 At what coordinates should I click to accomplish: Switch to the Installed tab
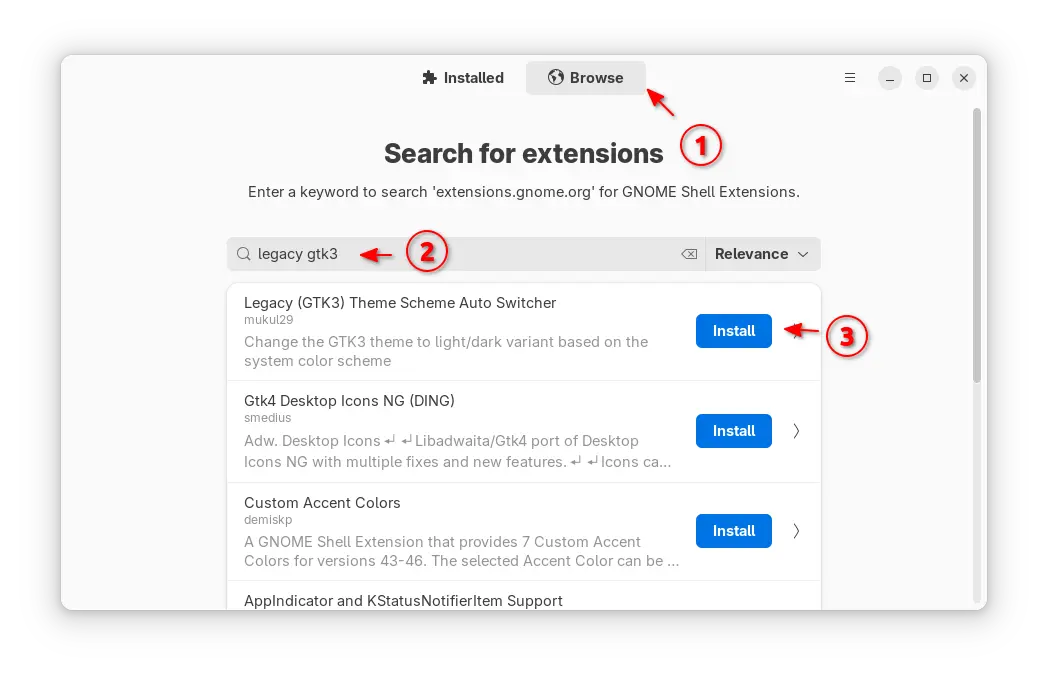coord(463,78)
